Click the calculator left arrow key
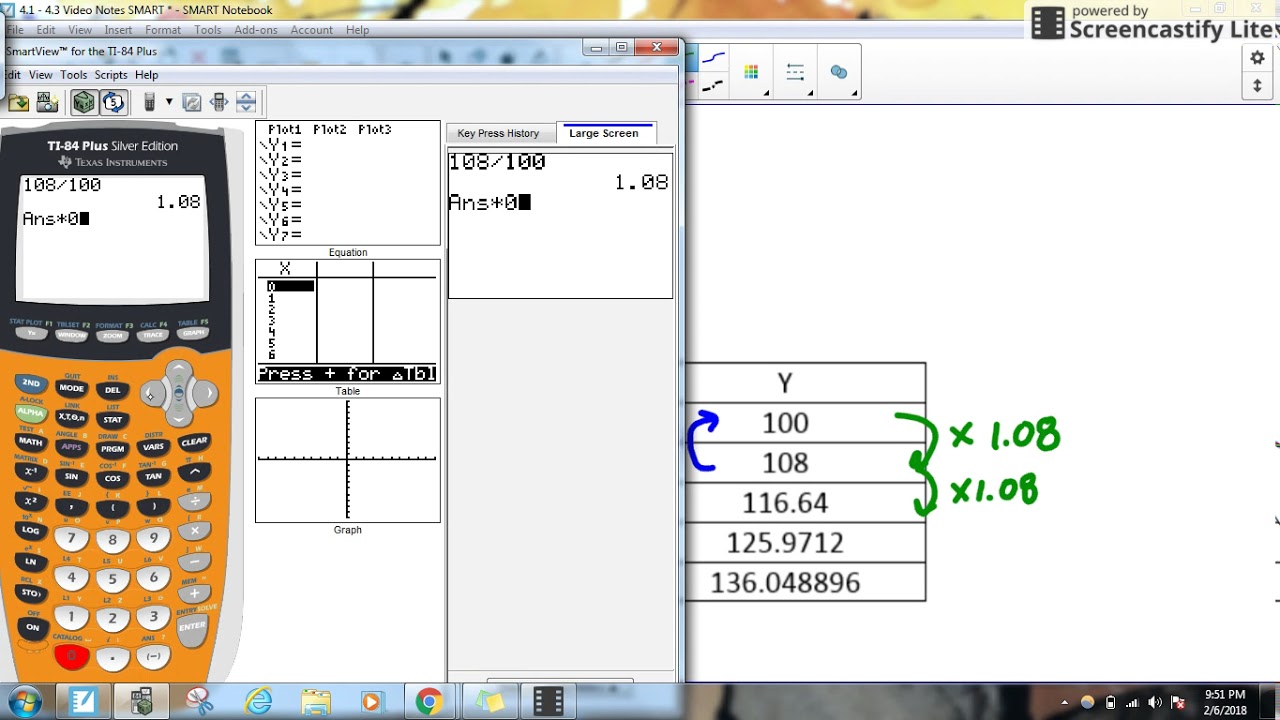 [150, 394]
